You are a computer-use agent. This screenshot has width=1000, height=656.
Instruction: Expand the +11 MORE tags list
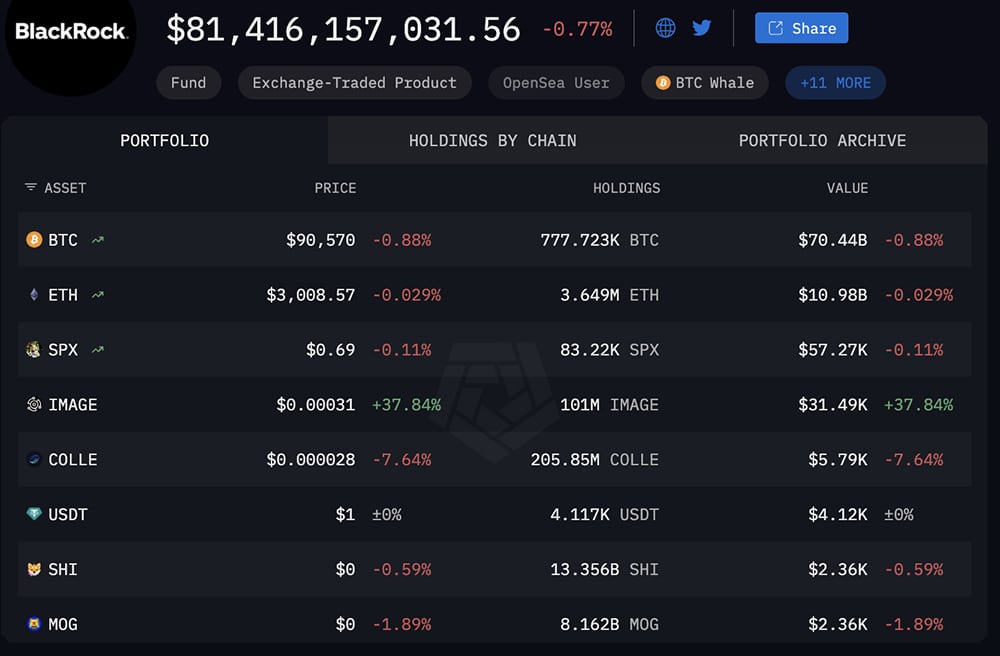(x=835, y=83)
